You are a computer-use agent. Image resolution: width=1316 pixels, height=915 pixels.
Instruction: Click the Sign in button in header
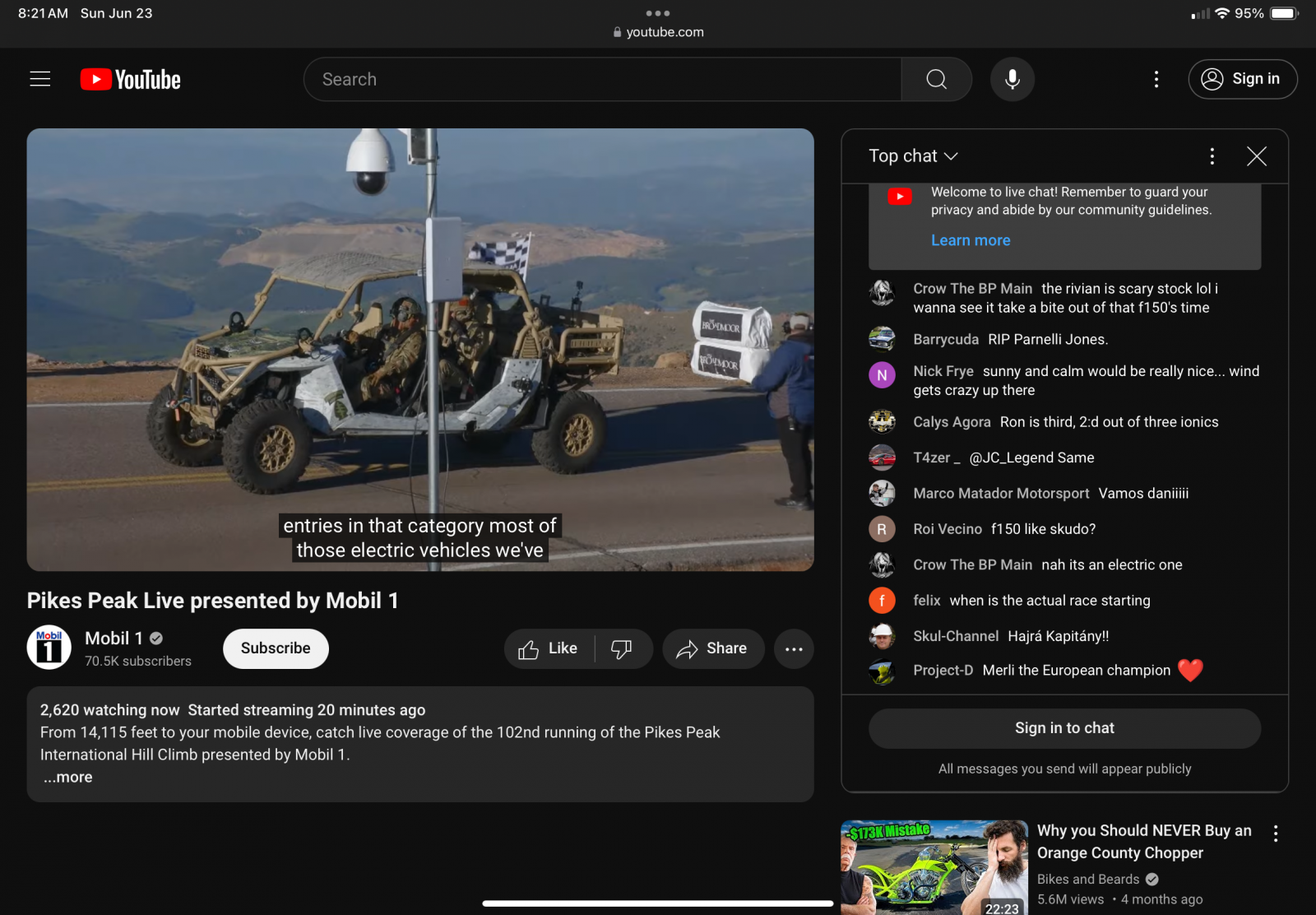[1243, 79]
